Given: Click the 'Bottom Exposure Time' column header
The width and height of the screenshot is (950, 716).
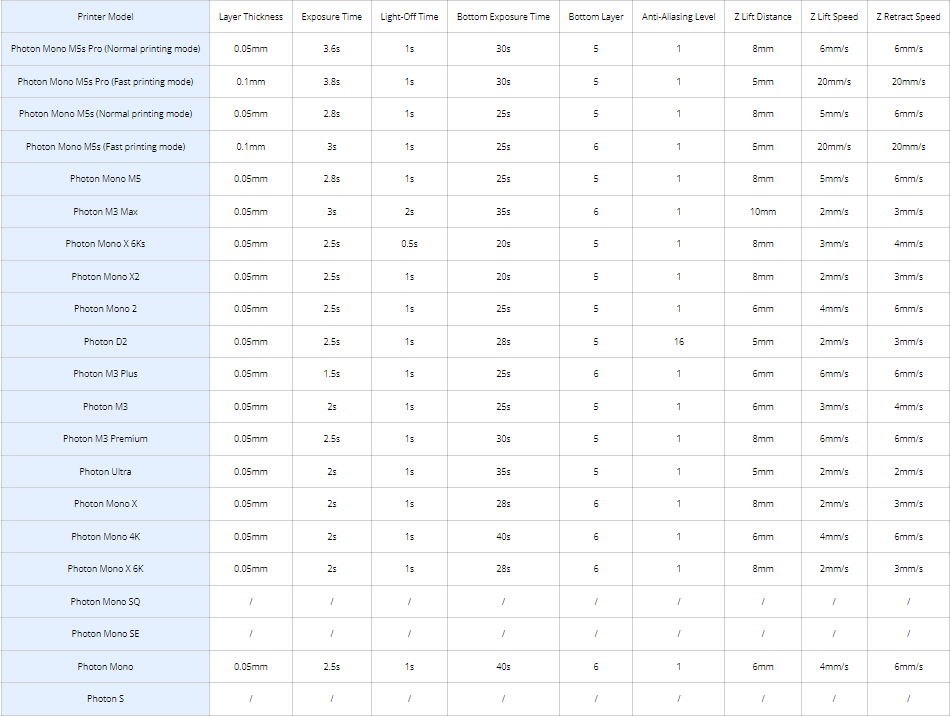Looking at the screenshot, I should [x=503, y=16].
